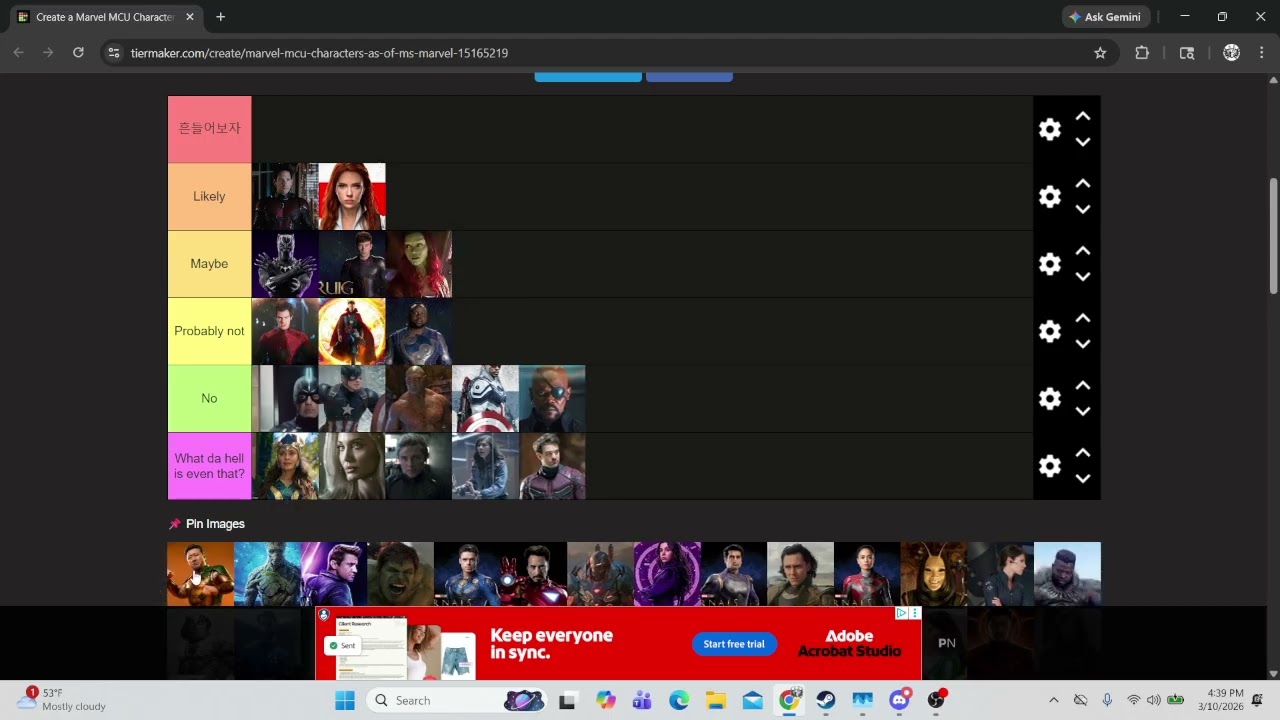
Task: Select Black Widow image in Likely tier
Action: tap(352, 197)
